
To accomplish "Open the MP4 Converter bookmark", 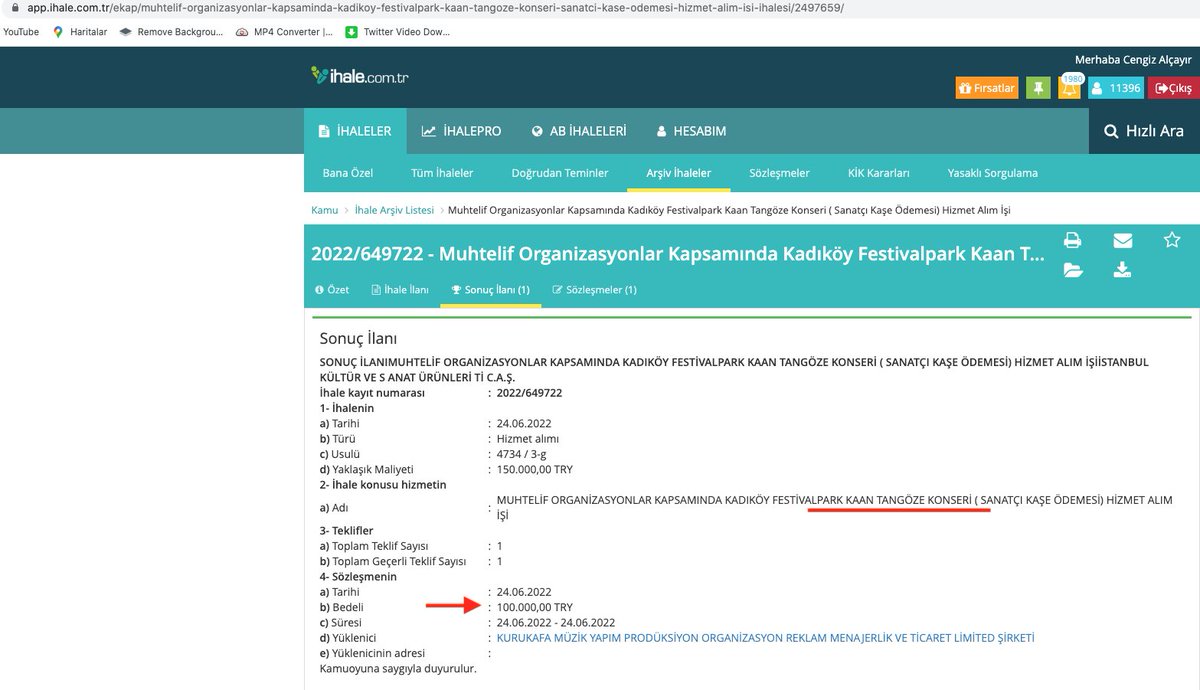I will pyautogui.click(x=285, y=32).
